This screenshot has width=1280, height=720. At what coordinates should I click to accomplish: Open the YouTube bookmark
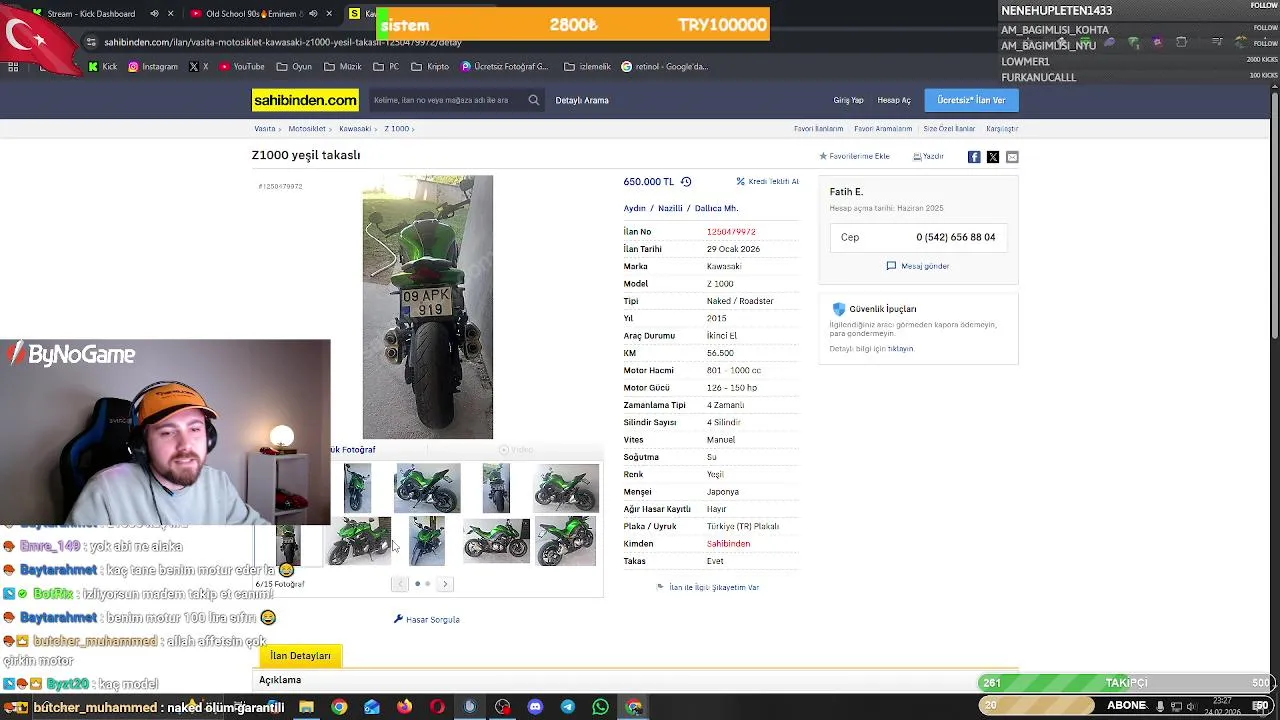pos(242,67)
